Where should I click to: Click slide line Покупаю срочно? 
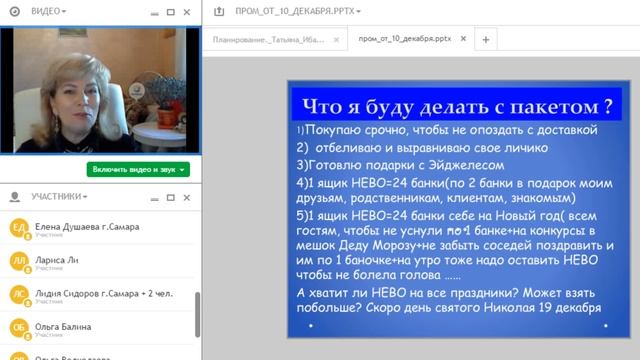447,130
